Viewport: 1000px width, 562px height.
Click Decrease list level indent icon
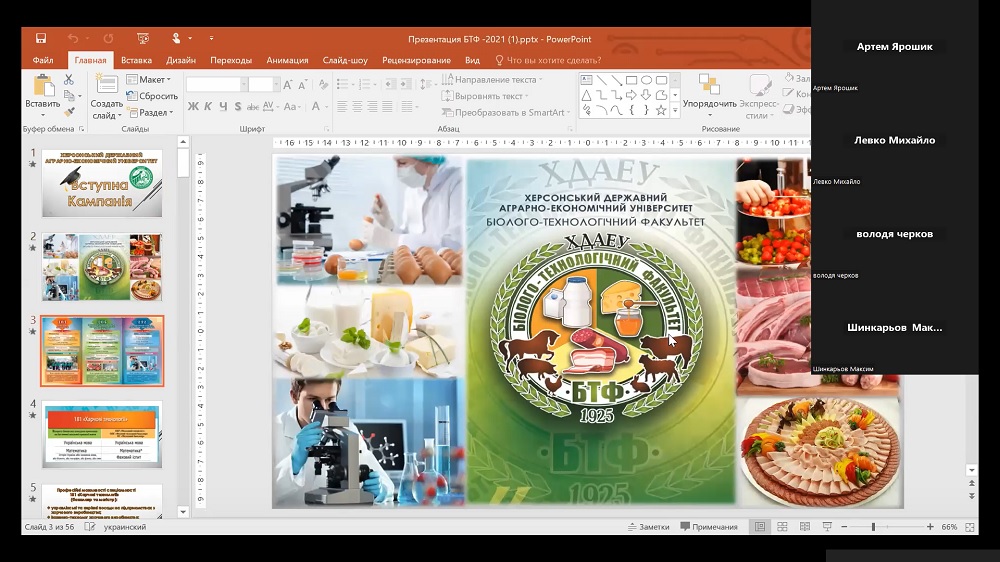(x=390, y=84)
